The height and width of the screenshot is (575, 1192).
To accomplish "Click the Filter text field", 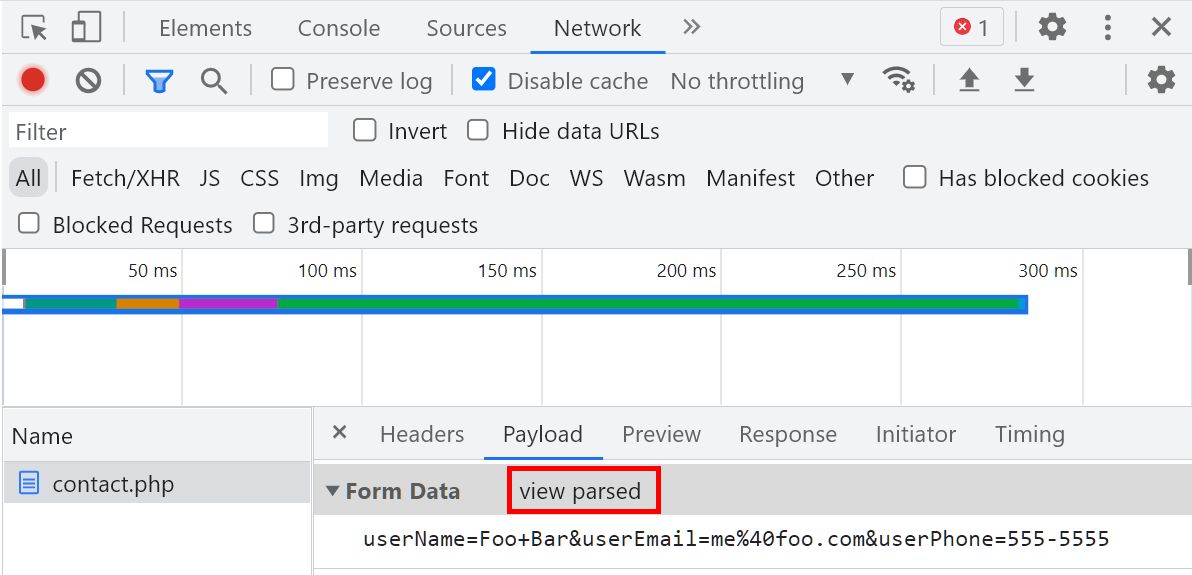I will click(169, 131).
